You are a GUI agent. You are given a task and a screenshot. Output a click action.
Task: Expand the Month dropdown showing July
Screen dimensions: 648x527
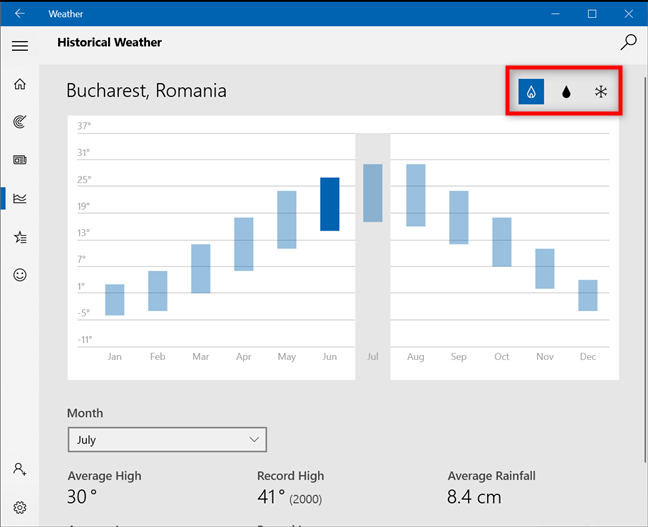point(167,439)
